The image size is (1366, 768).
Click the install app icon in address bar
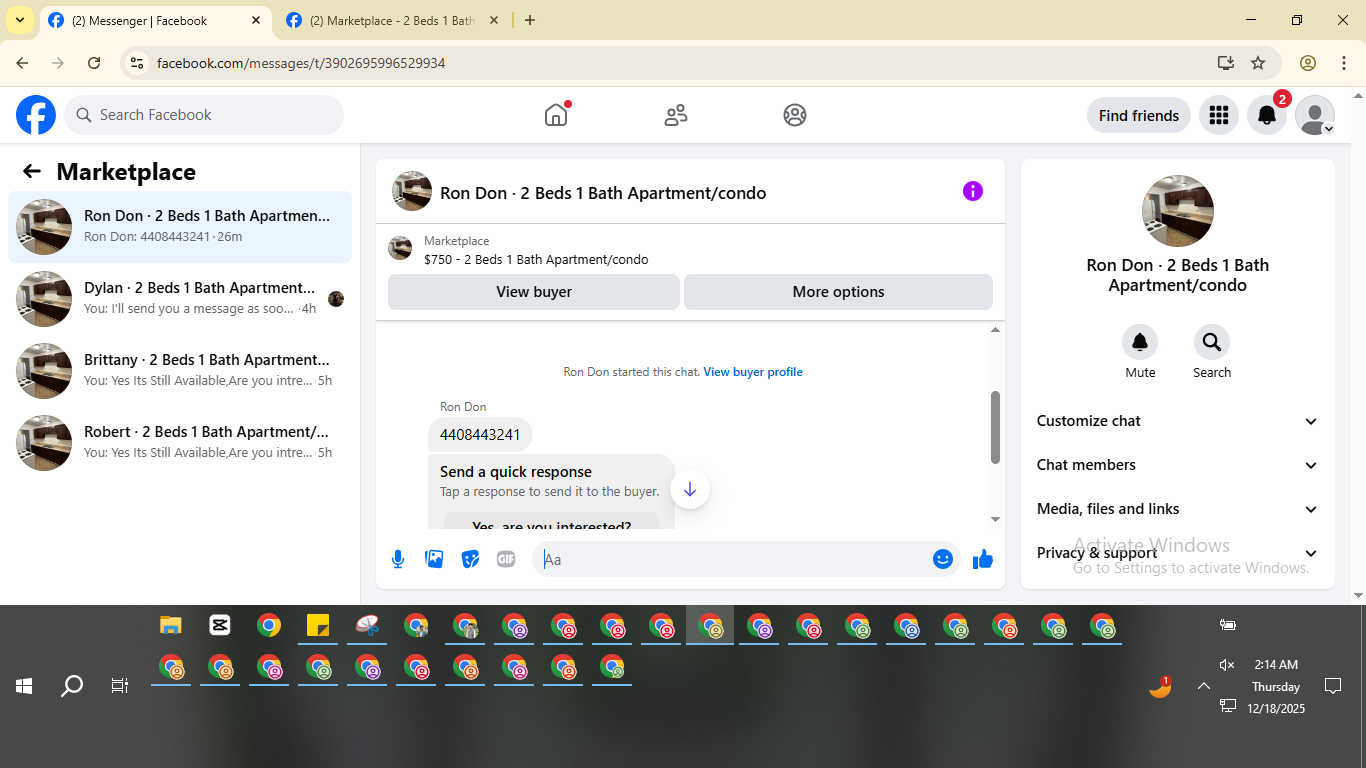pyautogui.click(x=1226, y=63)
